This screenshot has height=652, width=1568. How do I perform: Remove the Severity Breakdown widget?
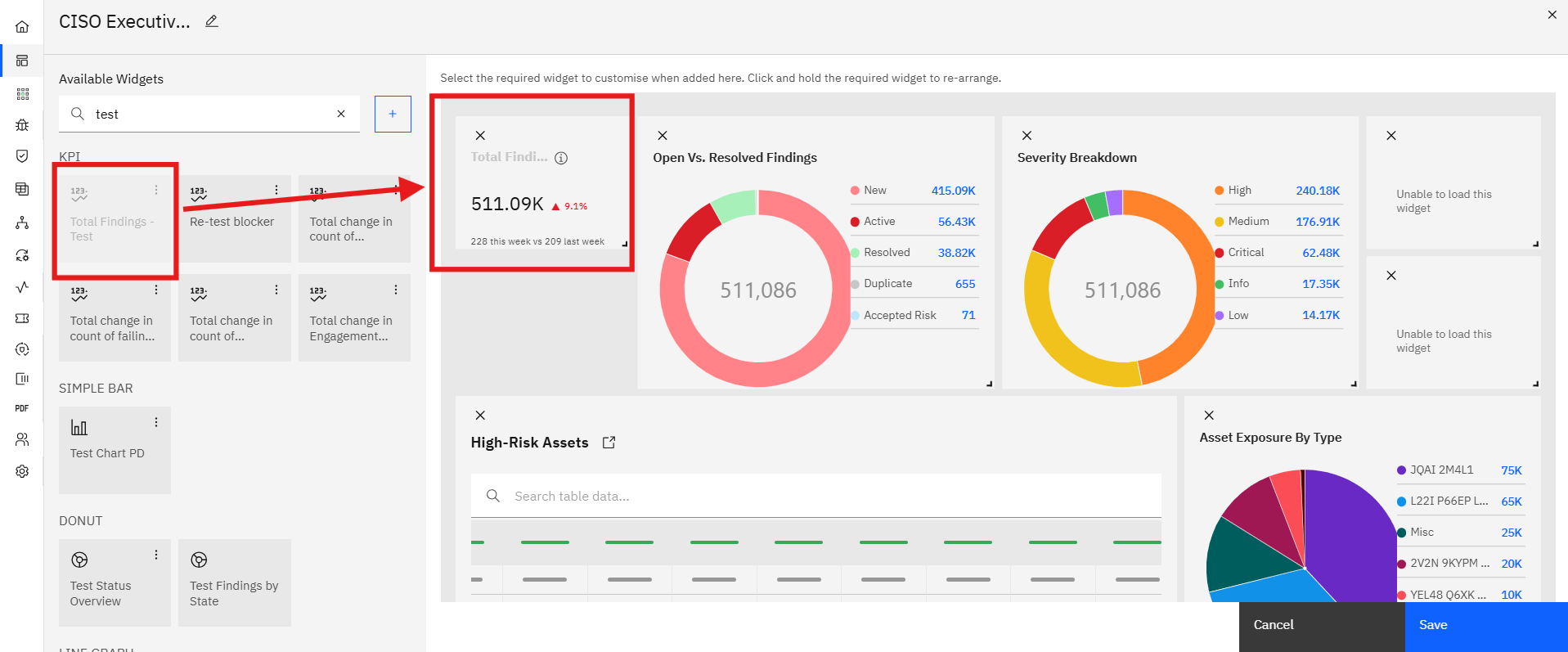click(x=1027, y=136)
